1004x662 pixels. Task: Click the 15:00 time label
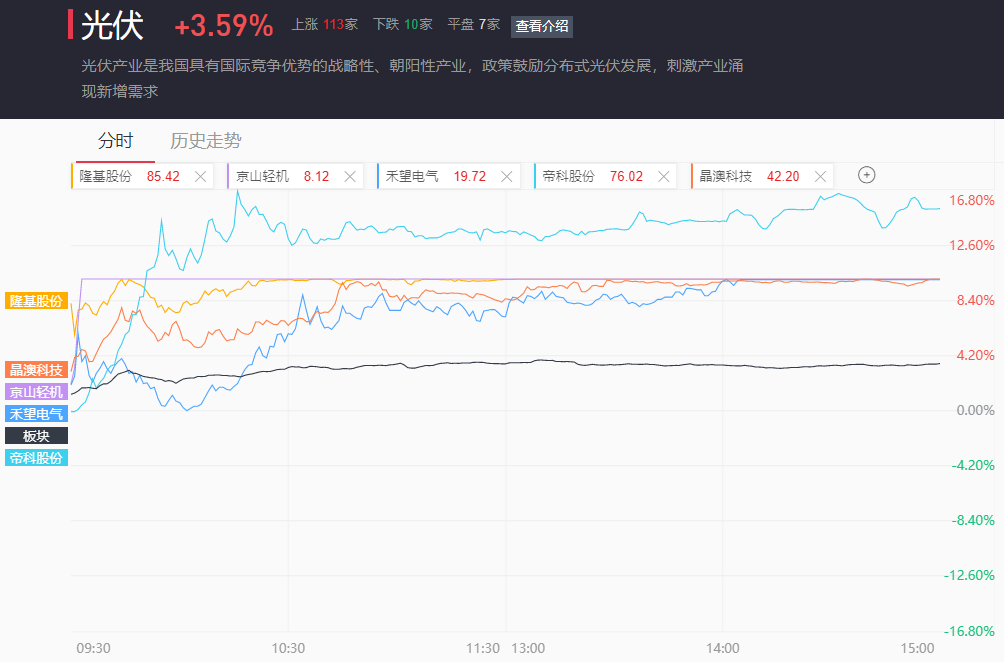click(918, 649)
